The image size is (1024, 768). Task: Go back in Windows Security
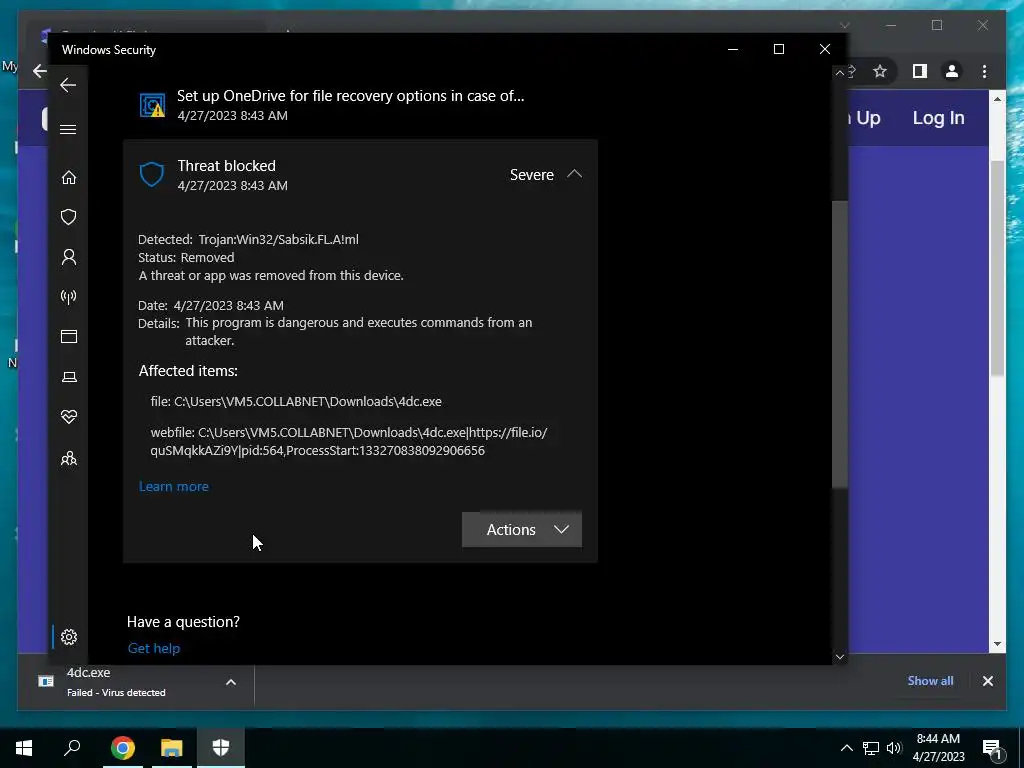(x=68, y=85)
